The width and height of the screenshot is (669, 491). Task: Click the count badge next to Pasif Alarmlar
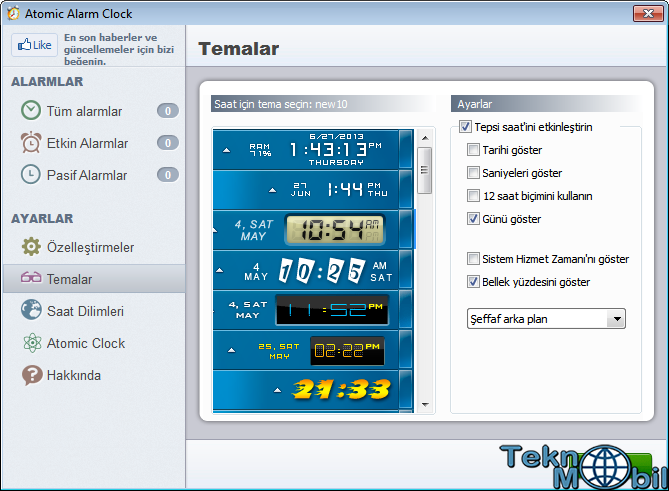point(168,175)
